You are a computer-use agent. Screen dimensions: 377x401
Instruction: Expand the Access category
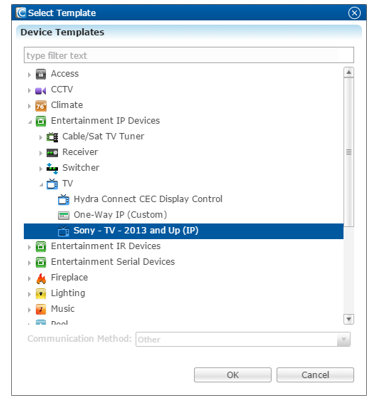(x=29, y=75)
